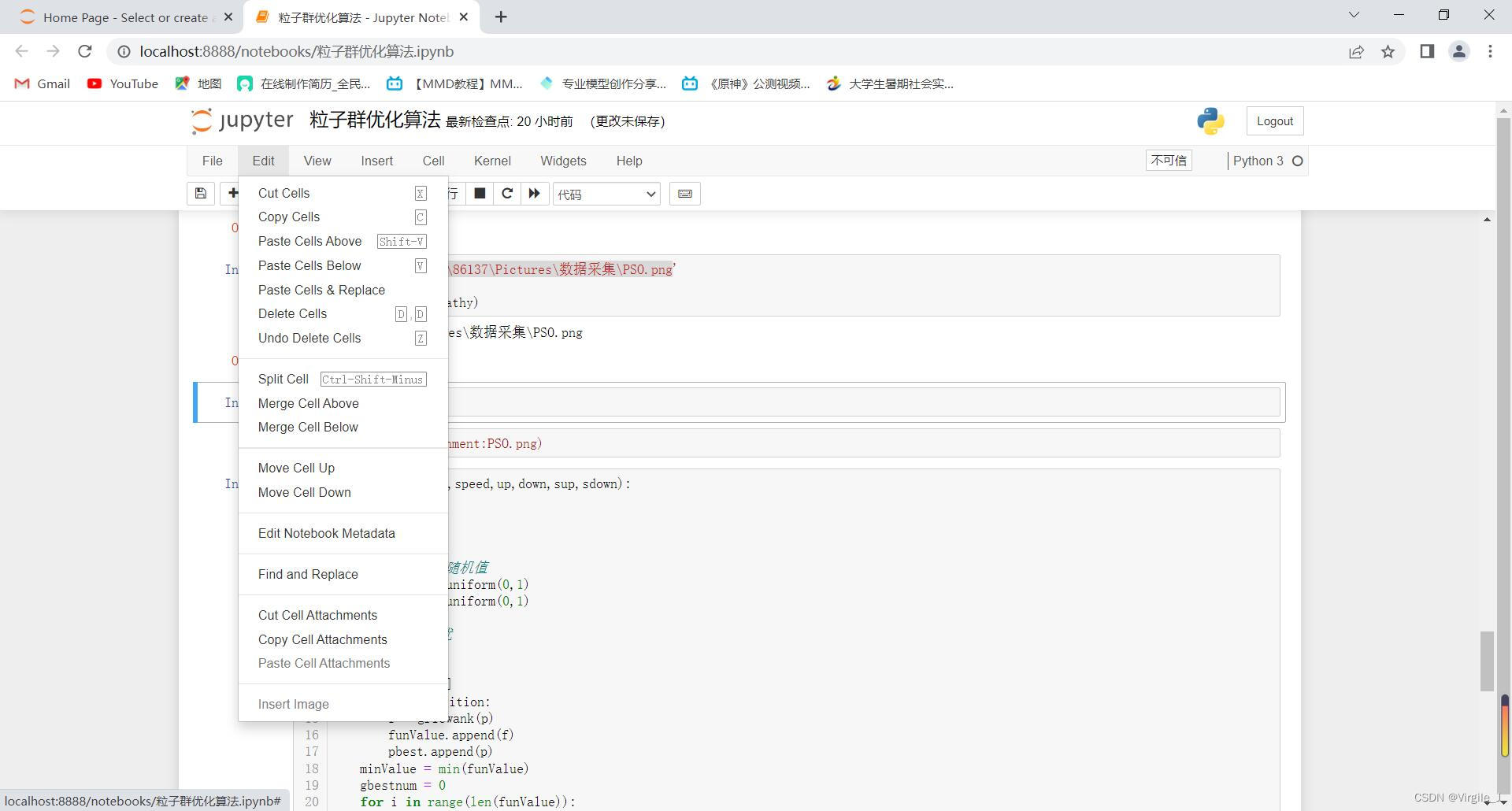
Task: Select Move Cell Down
Action: [x=343, y=492]
